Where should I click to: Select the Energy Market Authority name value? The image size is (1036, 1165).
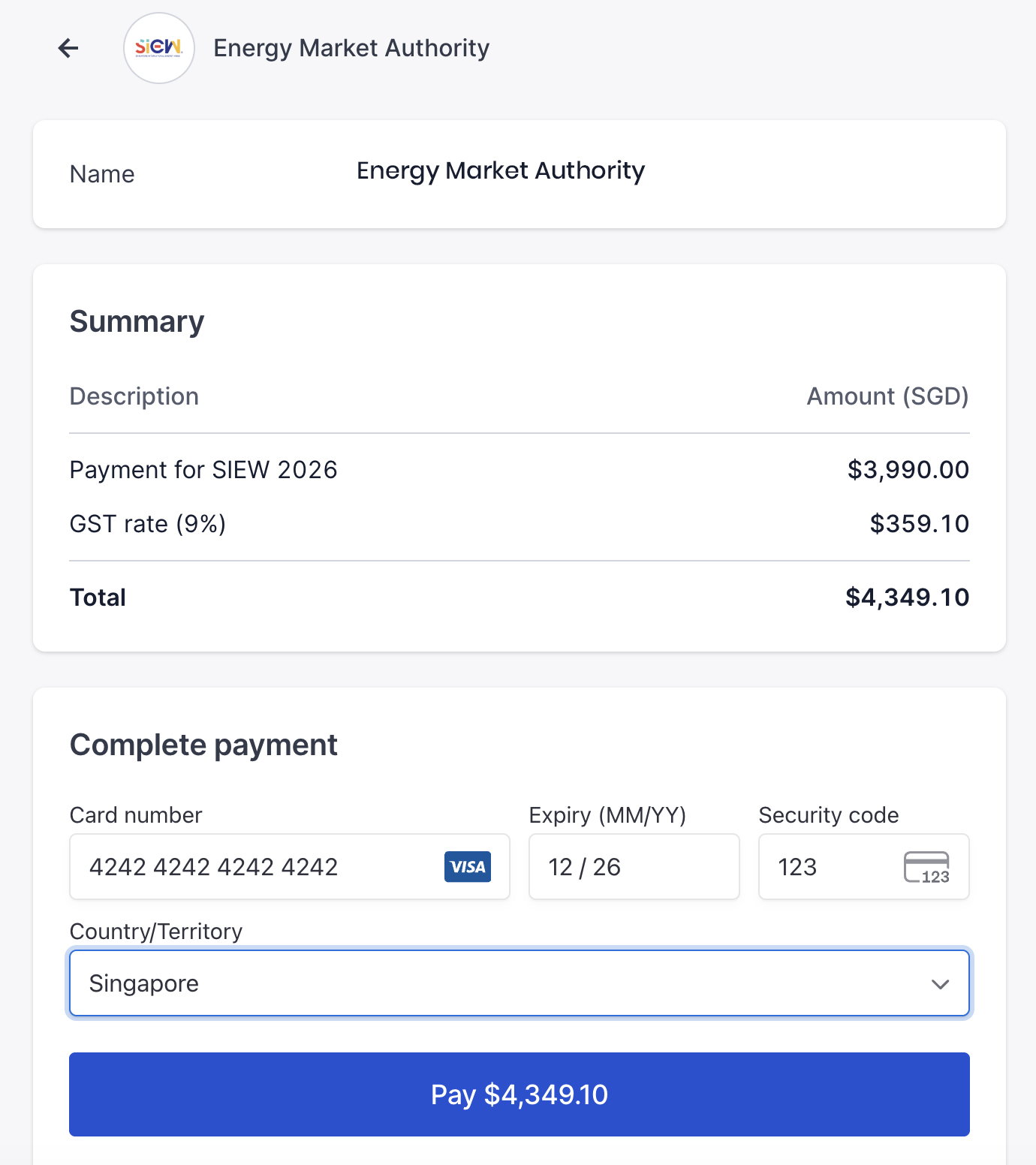tap(501, 171)
